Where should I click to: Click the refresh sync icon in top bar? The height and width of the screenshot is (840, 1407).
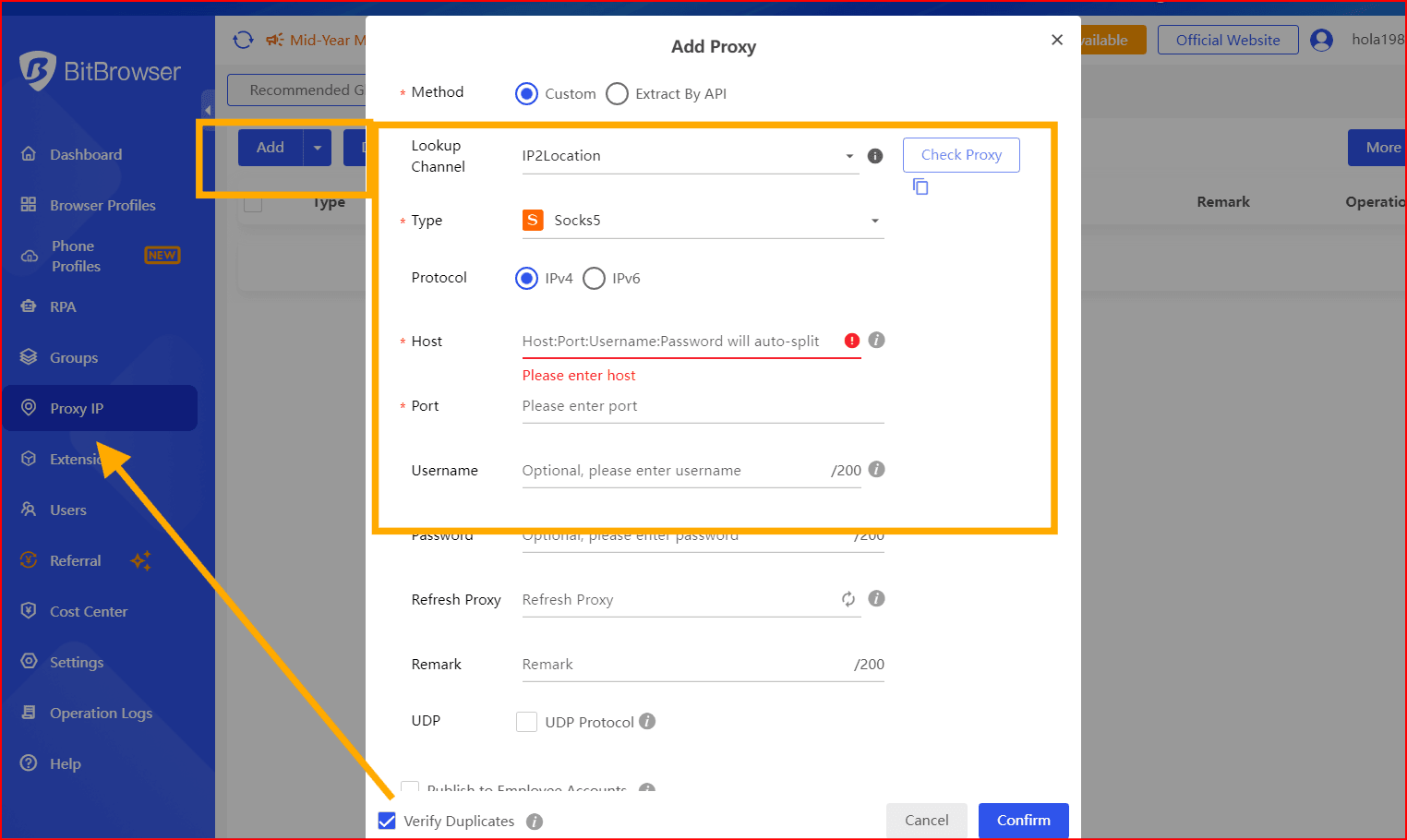point(243,40)
